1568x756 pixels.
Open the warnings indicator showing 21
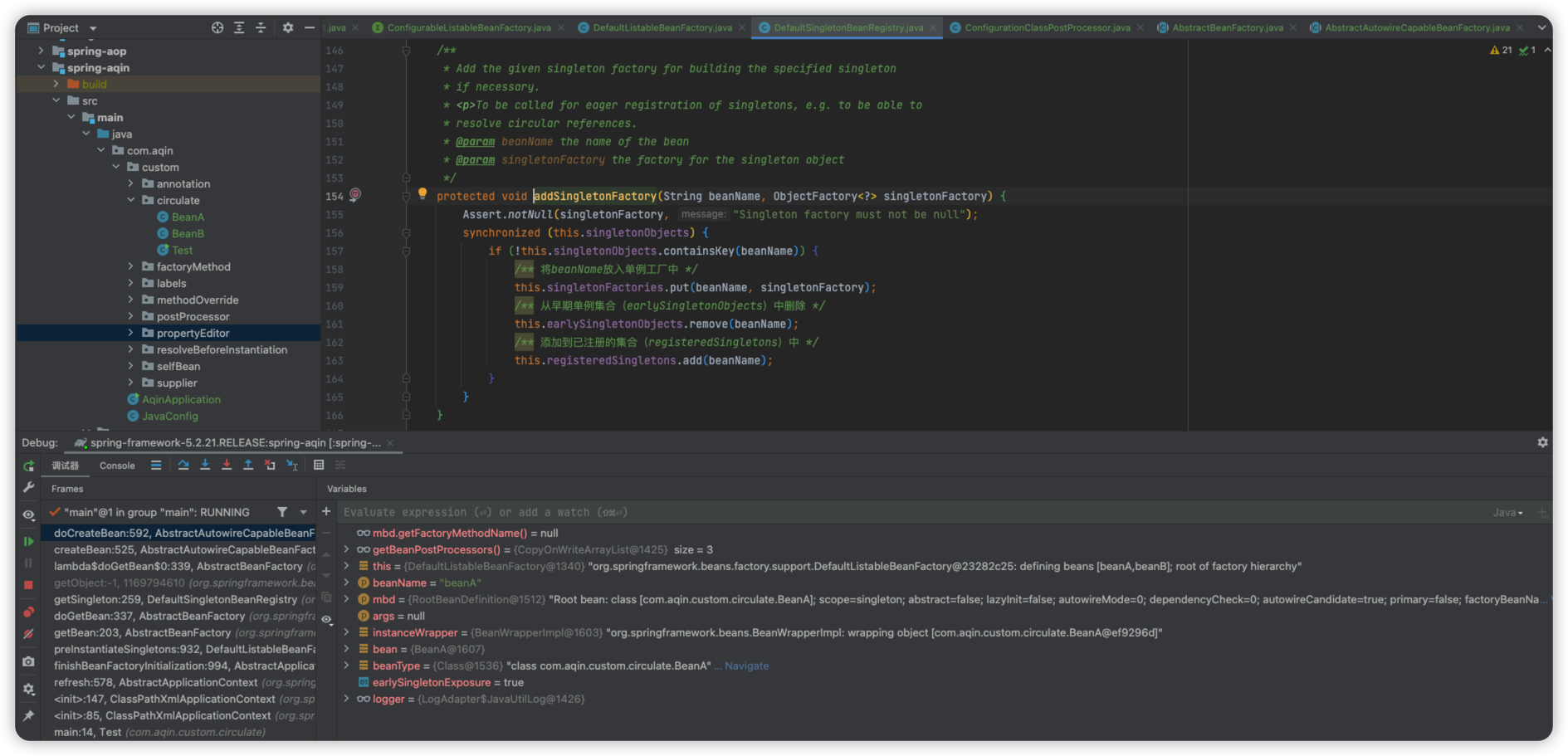coord(1501,51)
